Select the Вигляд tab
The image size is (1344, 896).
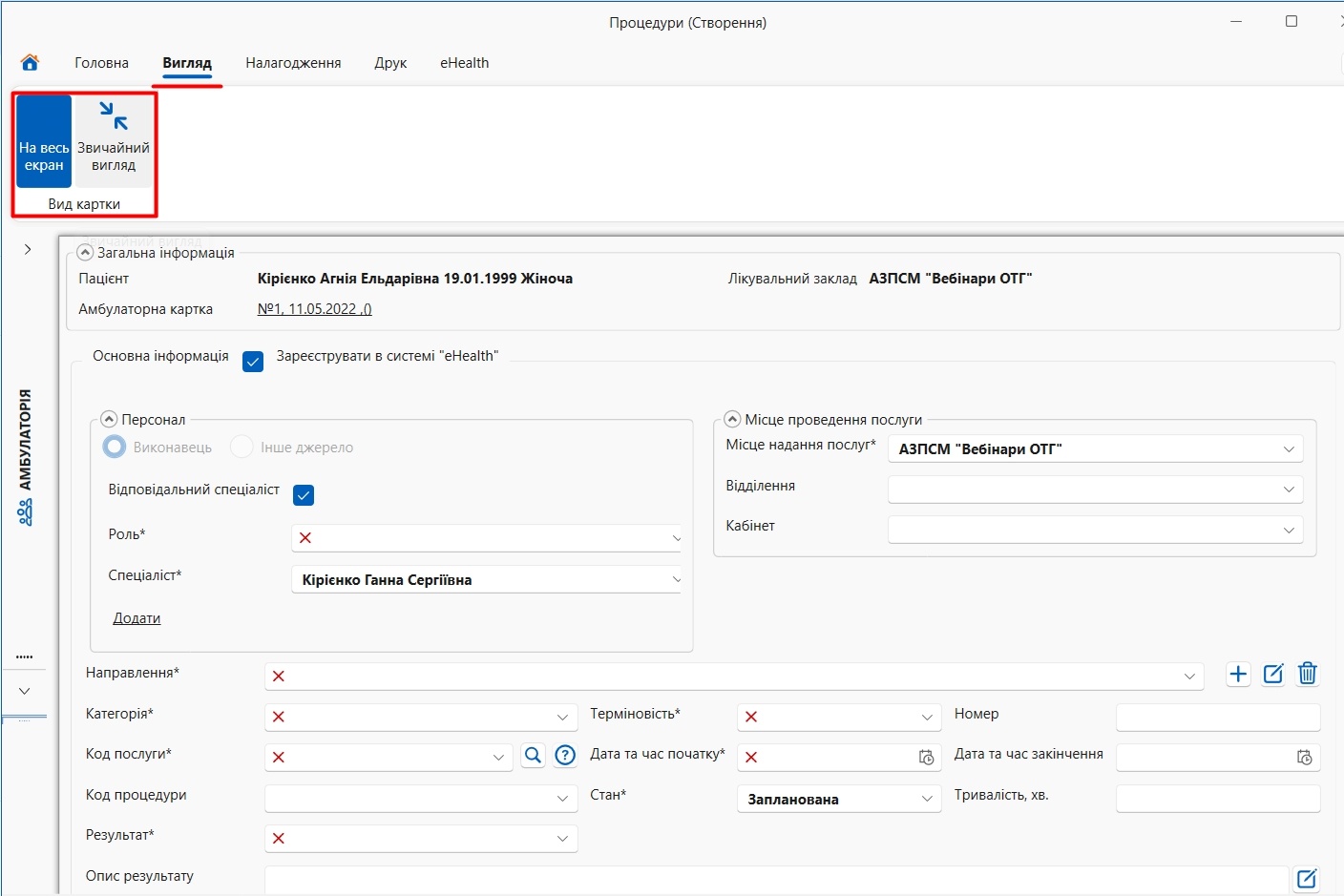pyautogui.click(x=187, y=63)
